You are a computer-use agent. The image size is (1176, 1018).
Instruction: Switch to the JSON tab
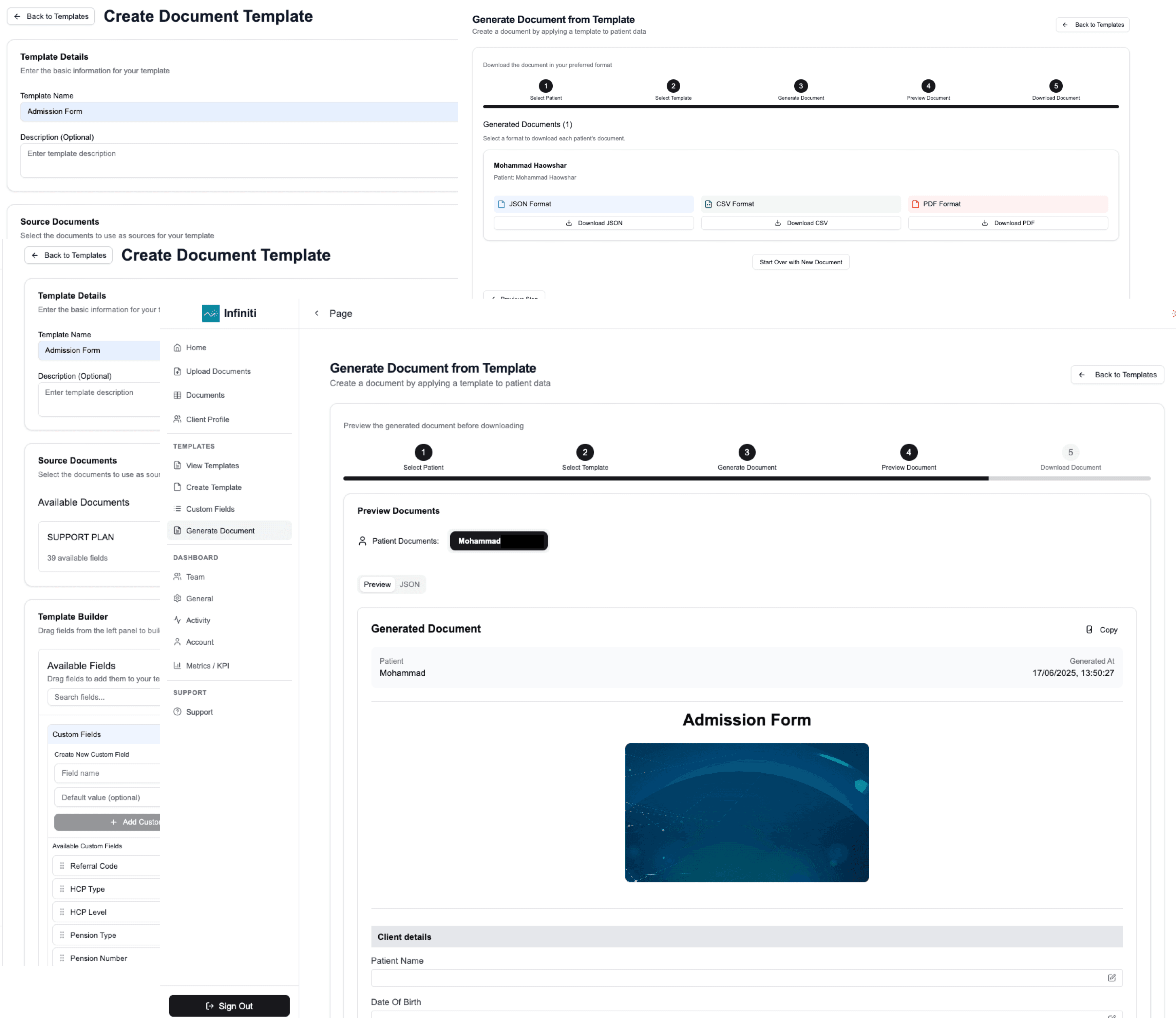coord(409,585)
